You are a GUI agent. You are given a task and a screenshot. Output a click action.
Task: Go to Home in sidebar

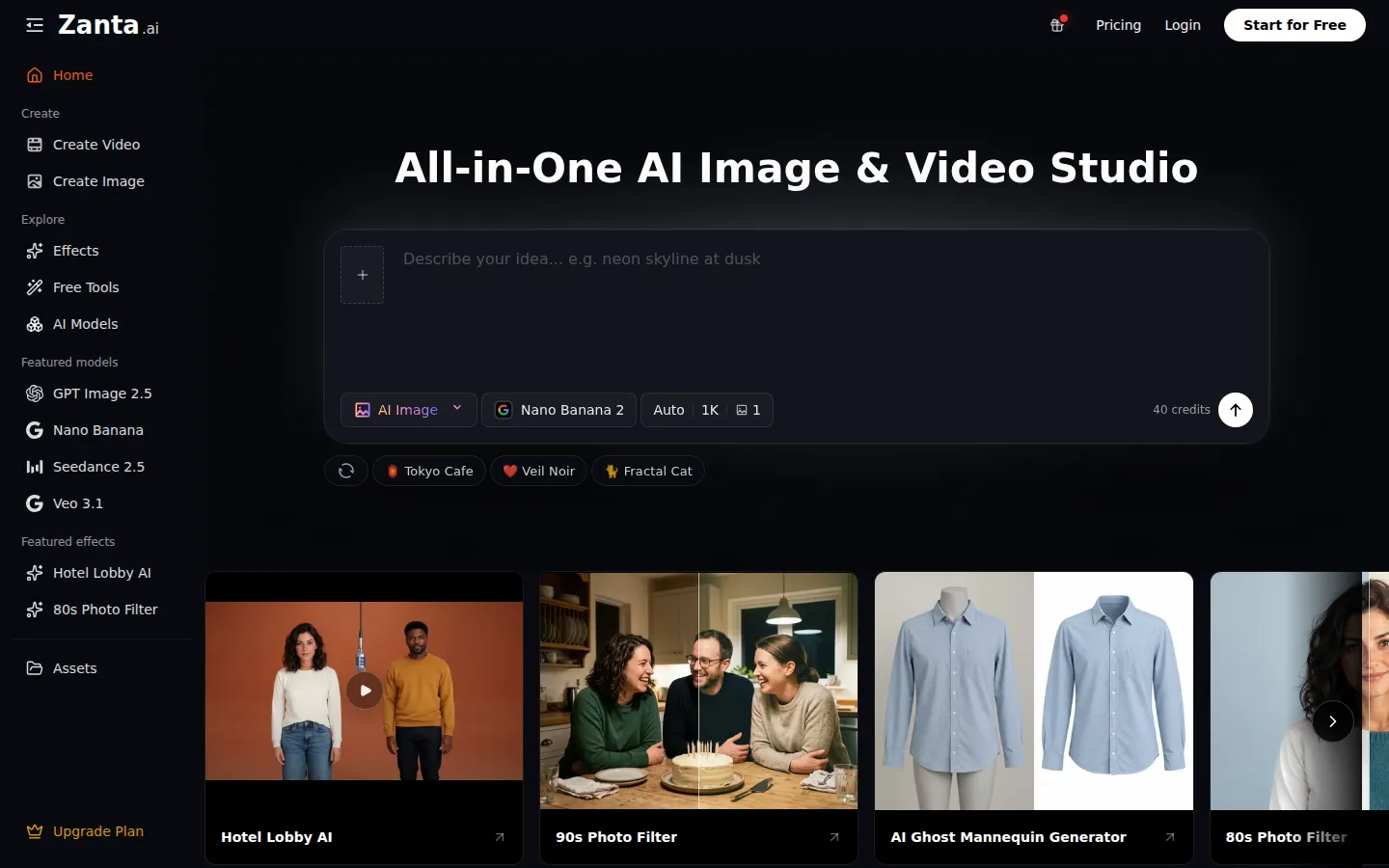102,75
